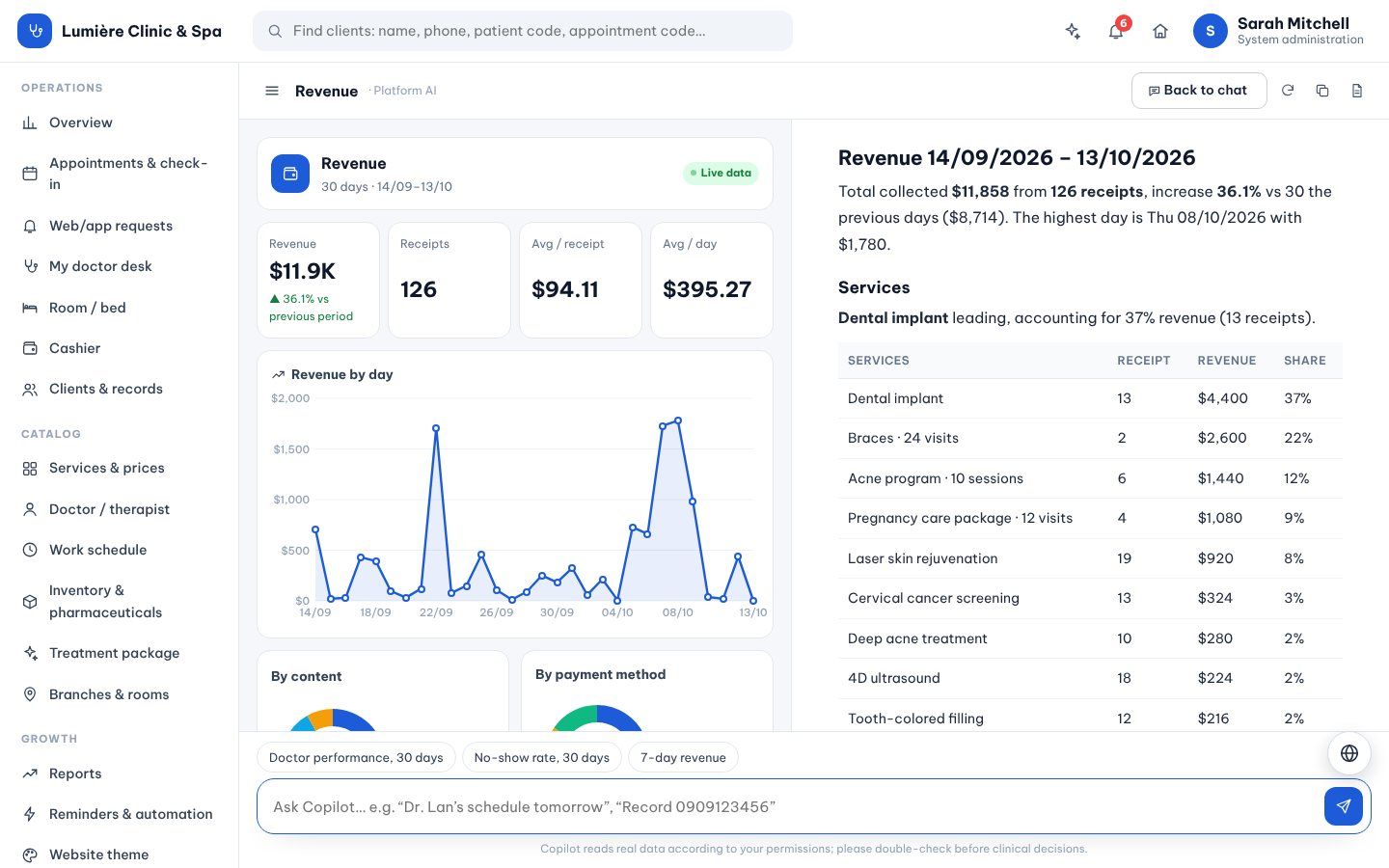This screenshot has height=868, width=1389.
Task: Send message with the paper plane button
Action: (x=1344, y=806)
